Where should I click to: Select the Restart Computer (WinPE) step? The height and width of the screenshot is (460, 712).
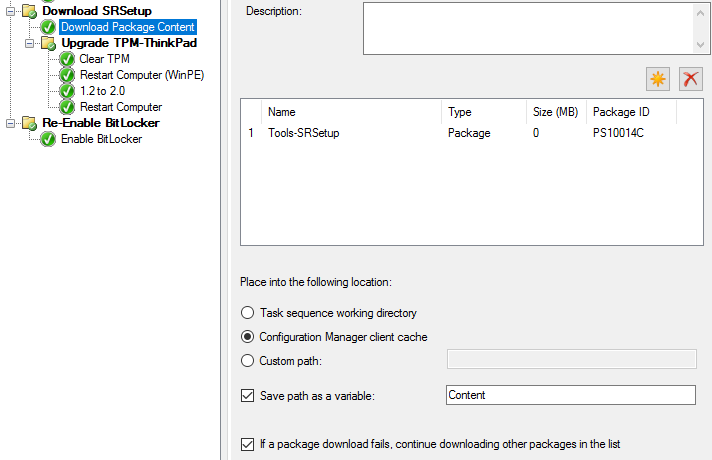(x=142, y=75)
